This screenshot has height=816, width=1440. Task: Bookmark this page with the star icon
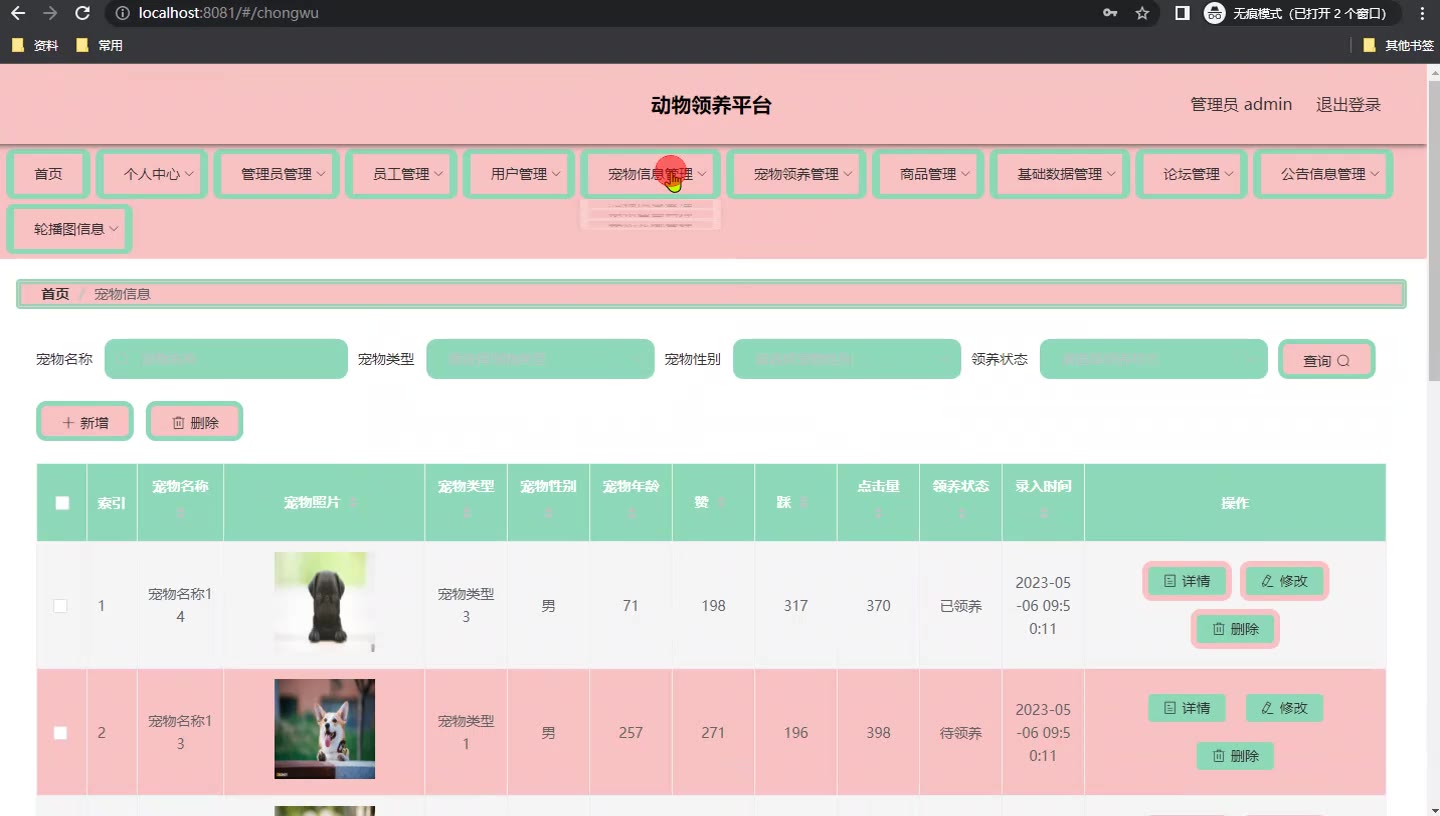click(x=1142, y=13)
